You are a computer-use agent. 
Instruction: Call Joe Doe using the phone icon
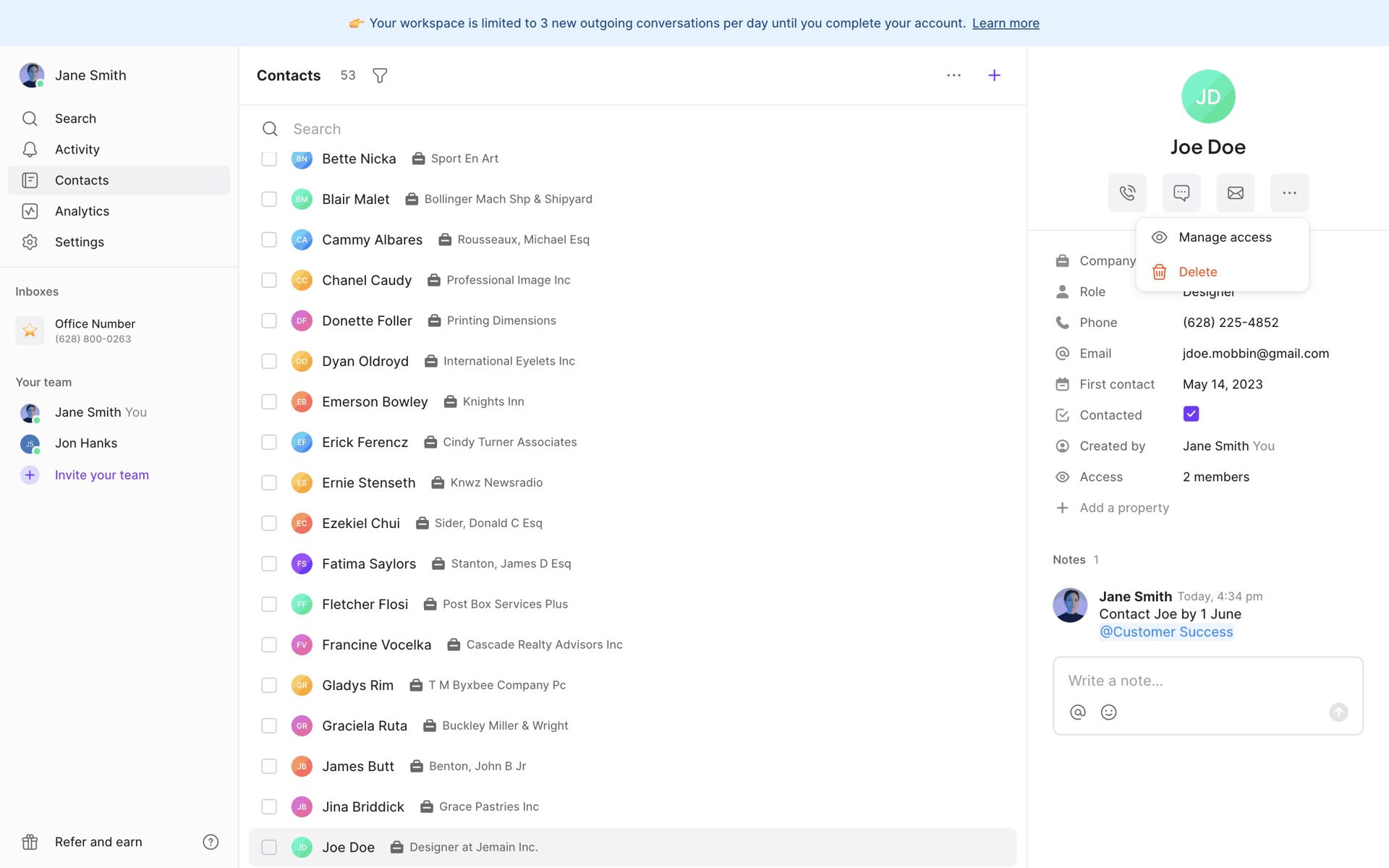(1127, 193)
